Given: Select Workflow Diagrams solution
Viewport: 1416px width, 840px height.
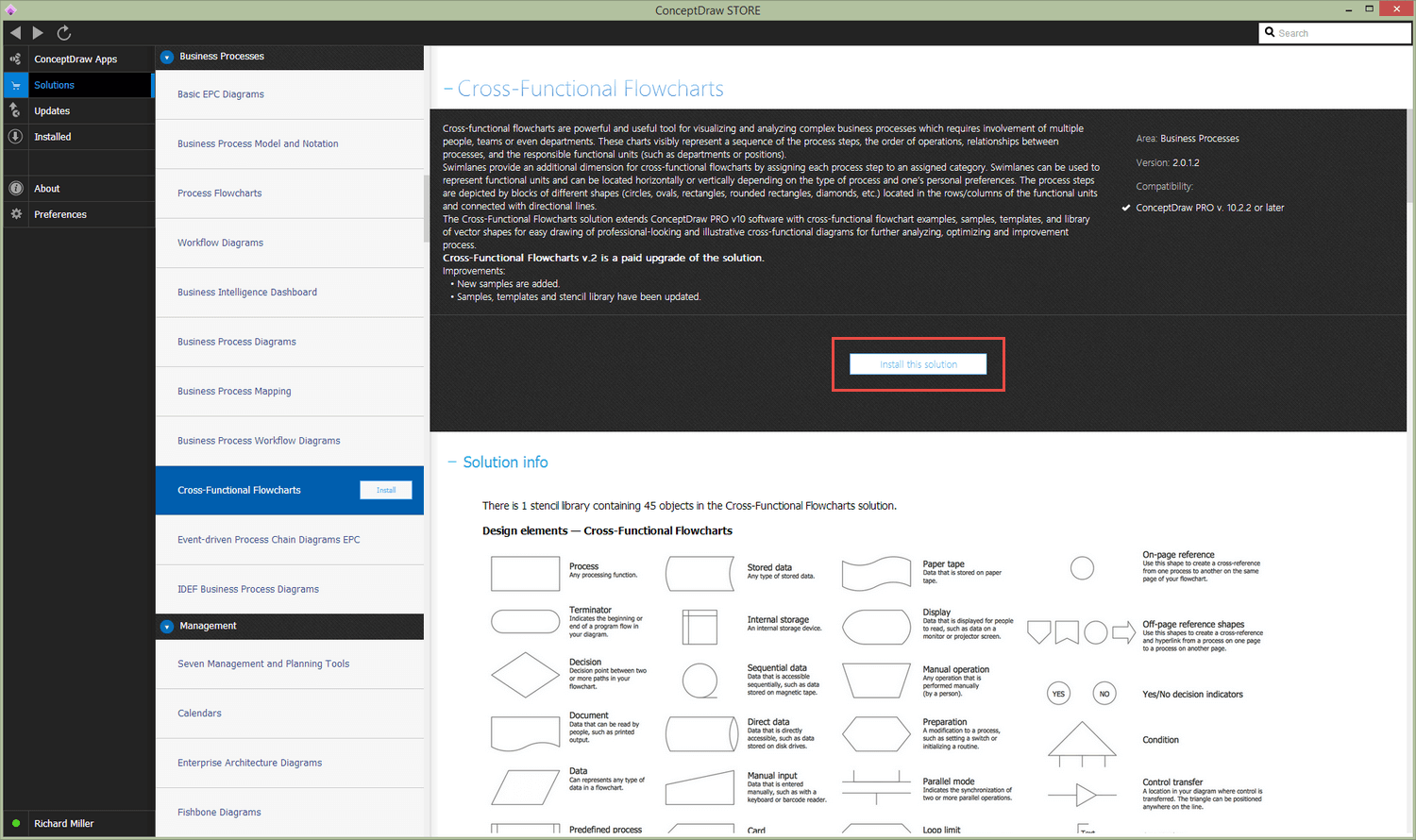Looking at the screenshot, I should pos(290,243).
